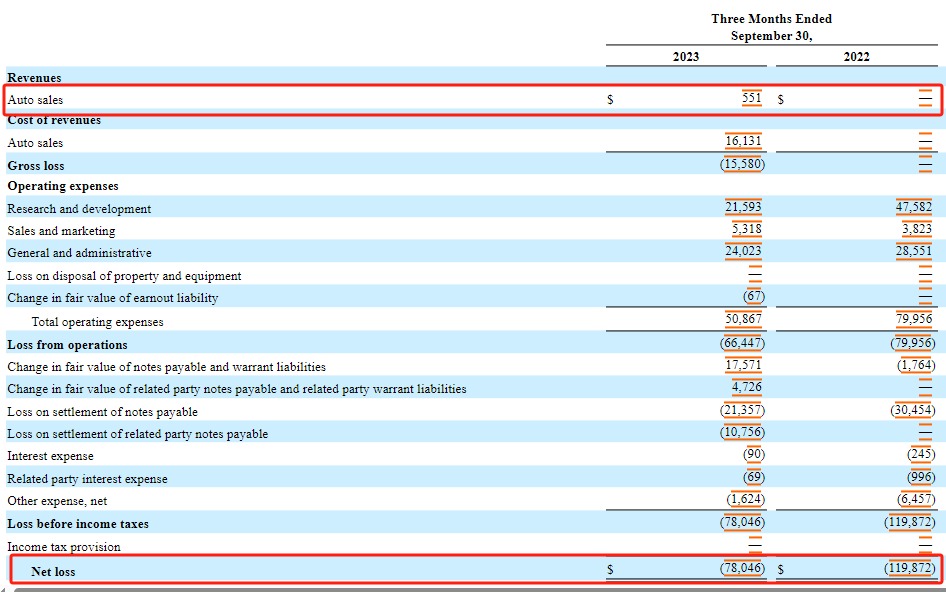Click the '2023' column header
The width and height of the screenshot is (946, 592).
click(x=686, y=57)
